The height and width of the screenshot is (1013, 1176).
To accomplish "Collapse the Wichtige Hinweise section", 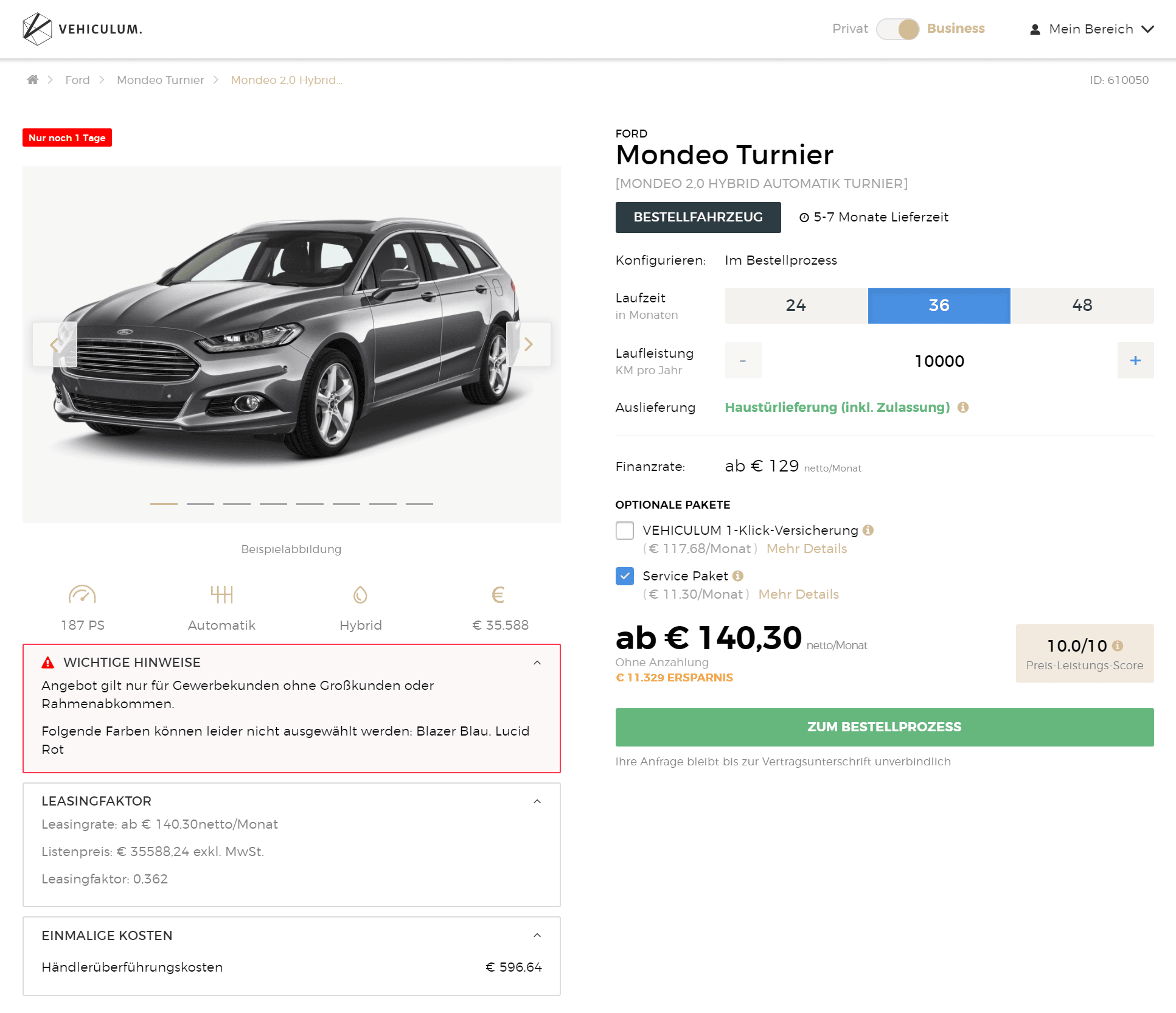I will click(537, 663).
